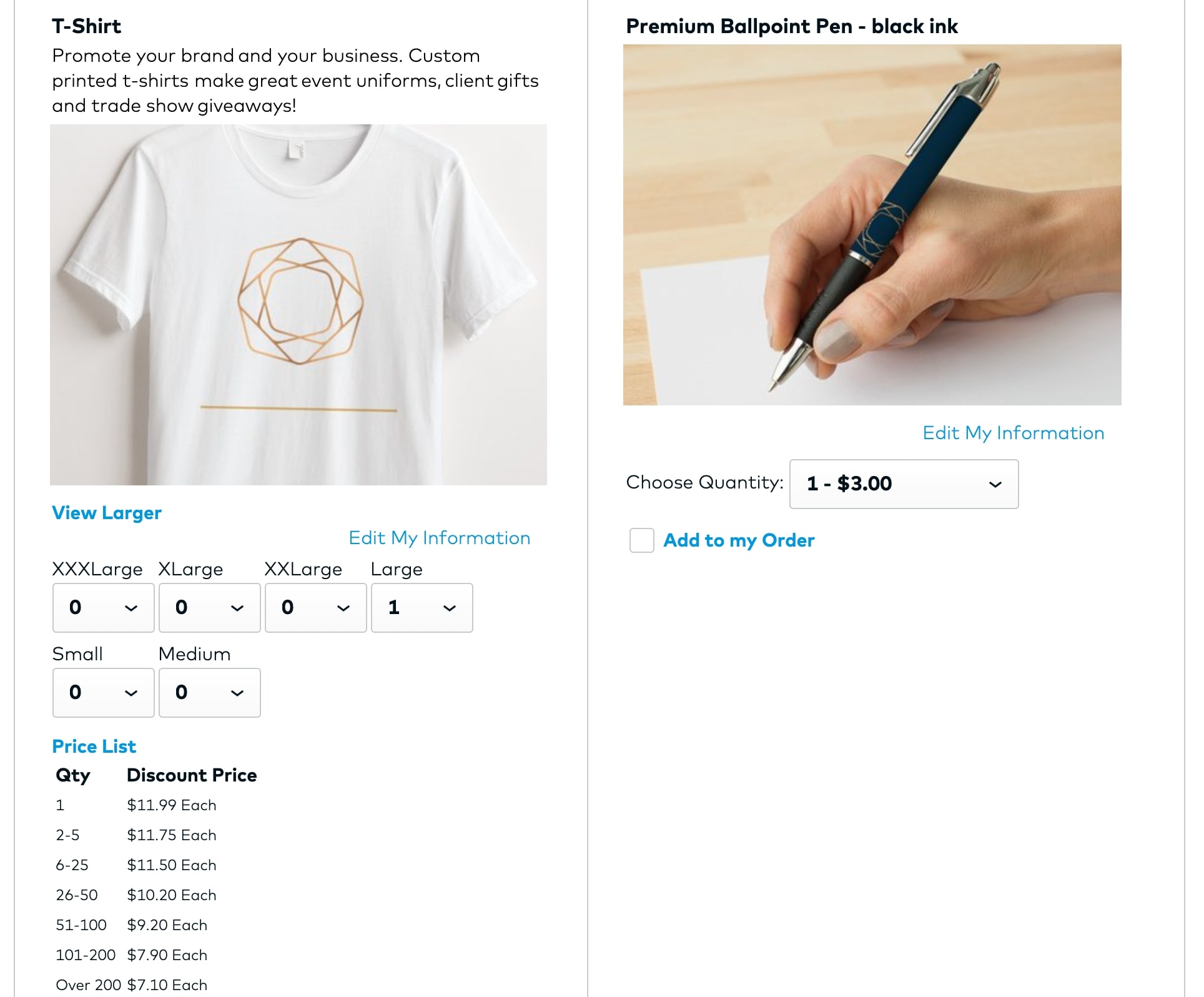Open the XXXLarge quantity dropdown
The width and height of the screenshot is (1204, 997).
pos(103,608)
